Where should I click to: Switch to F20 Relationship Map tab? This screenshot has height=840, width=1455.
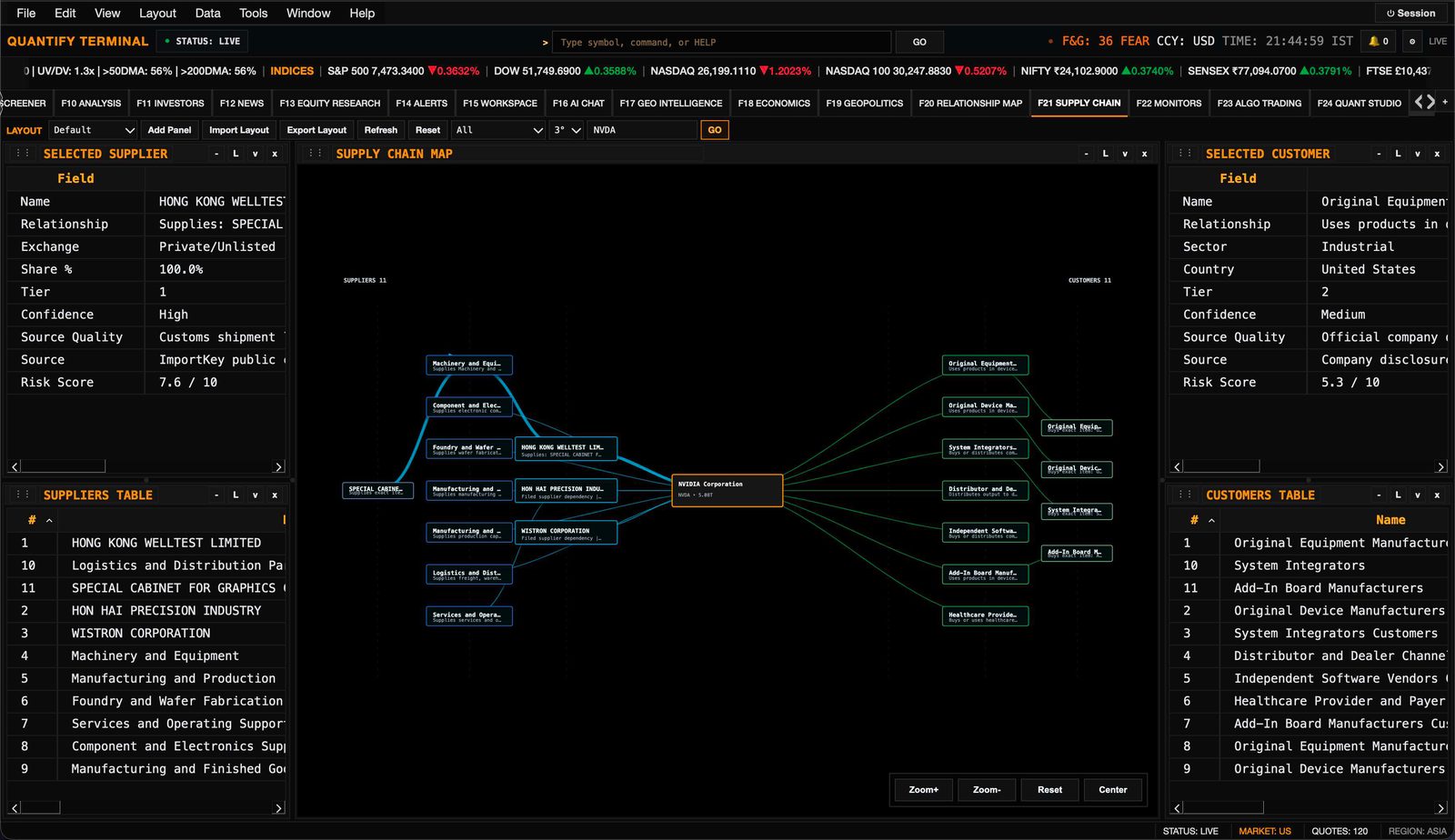tap(970, 103)
